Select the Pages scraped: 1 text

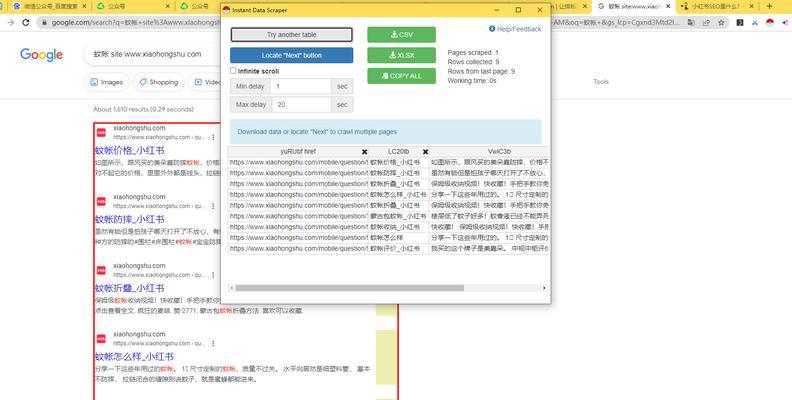[x=473, y=53]
